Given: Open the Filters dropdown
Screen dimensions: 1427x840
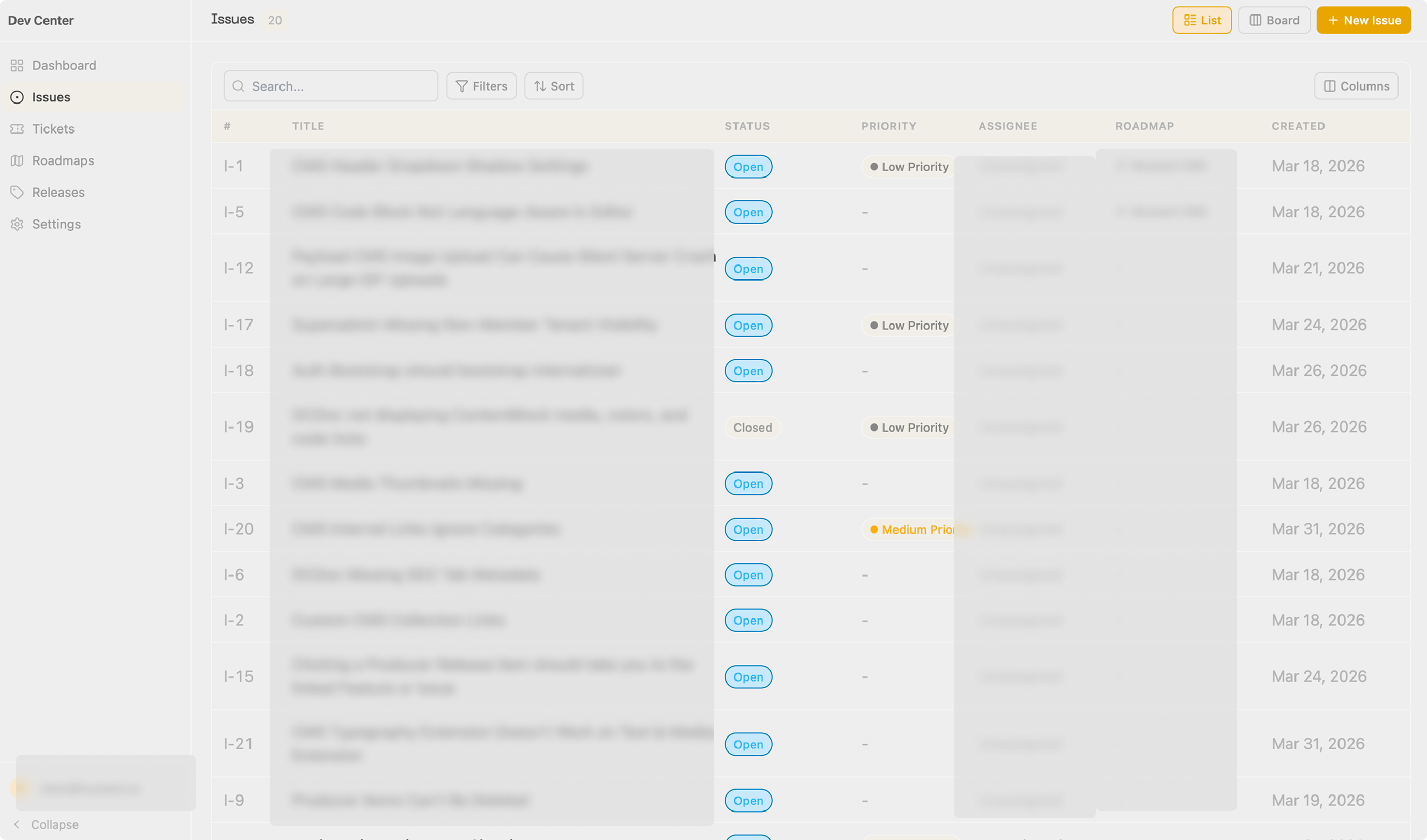Looking at the screenshot, I should 481,86.
